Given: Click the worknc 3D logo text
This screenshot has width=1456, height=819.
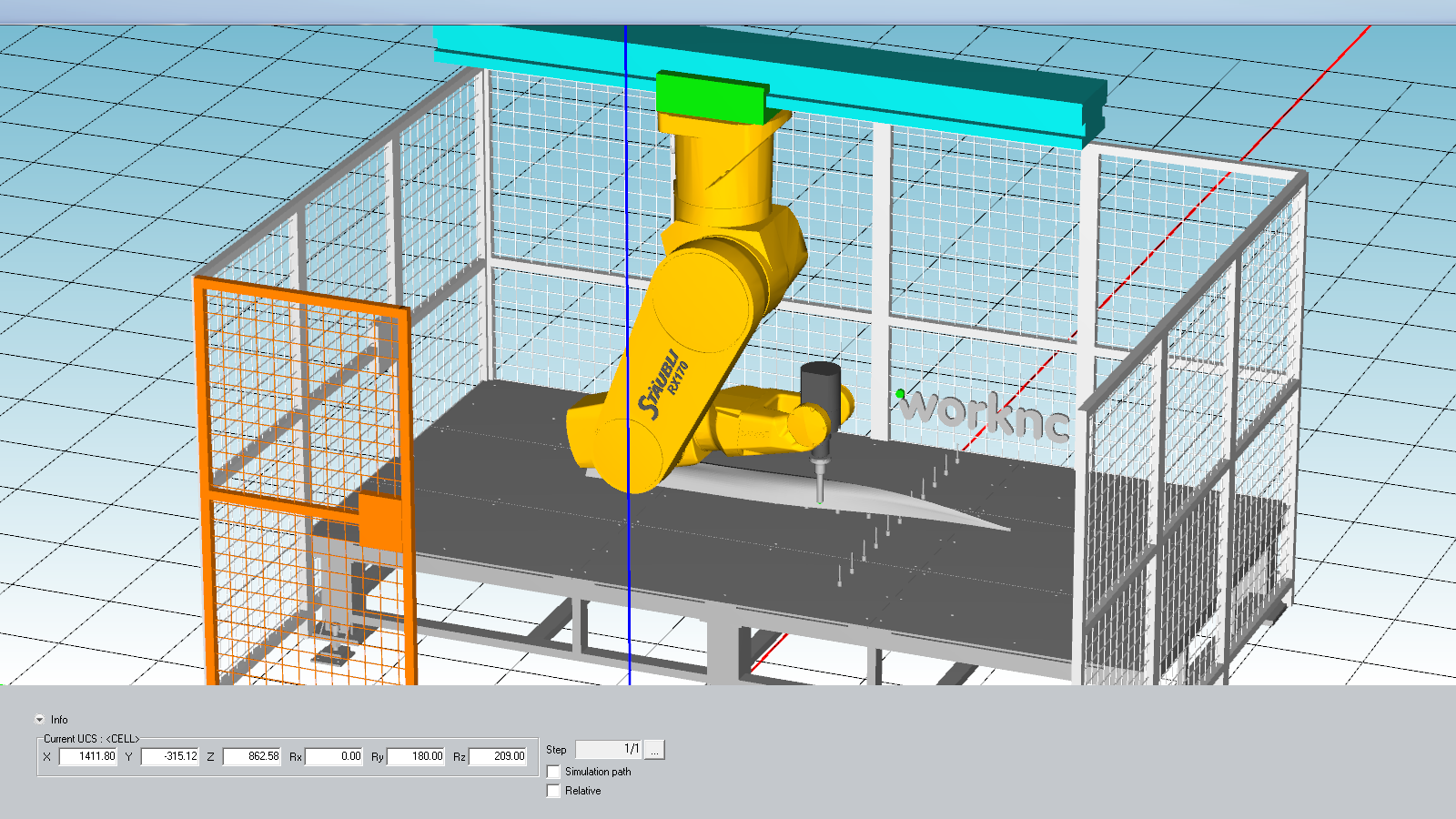Looking at the screenshot, I should point(983,414).
